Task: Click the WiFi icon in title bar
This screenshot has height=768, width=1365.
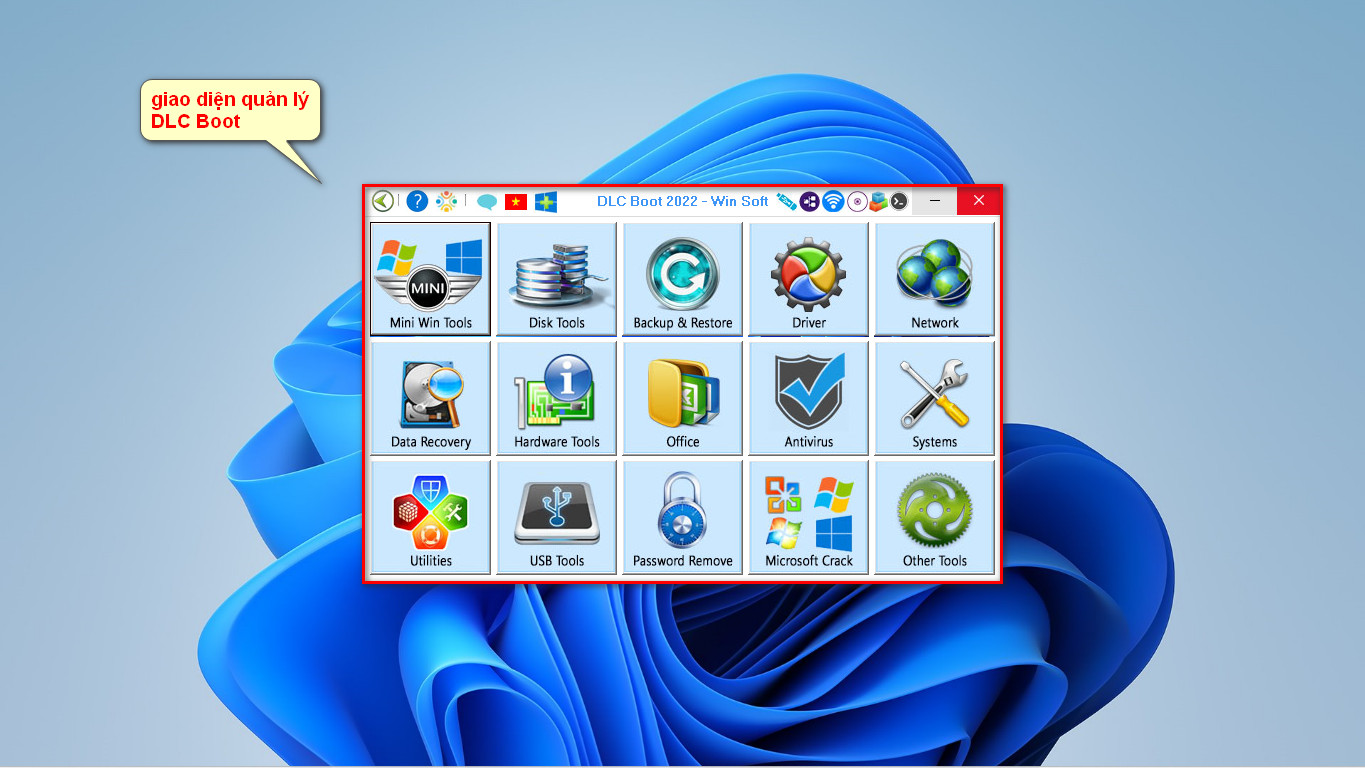Action: (x=833, y=202)
